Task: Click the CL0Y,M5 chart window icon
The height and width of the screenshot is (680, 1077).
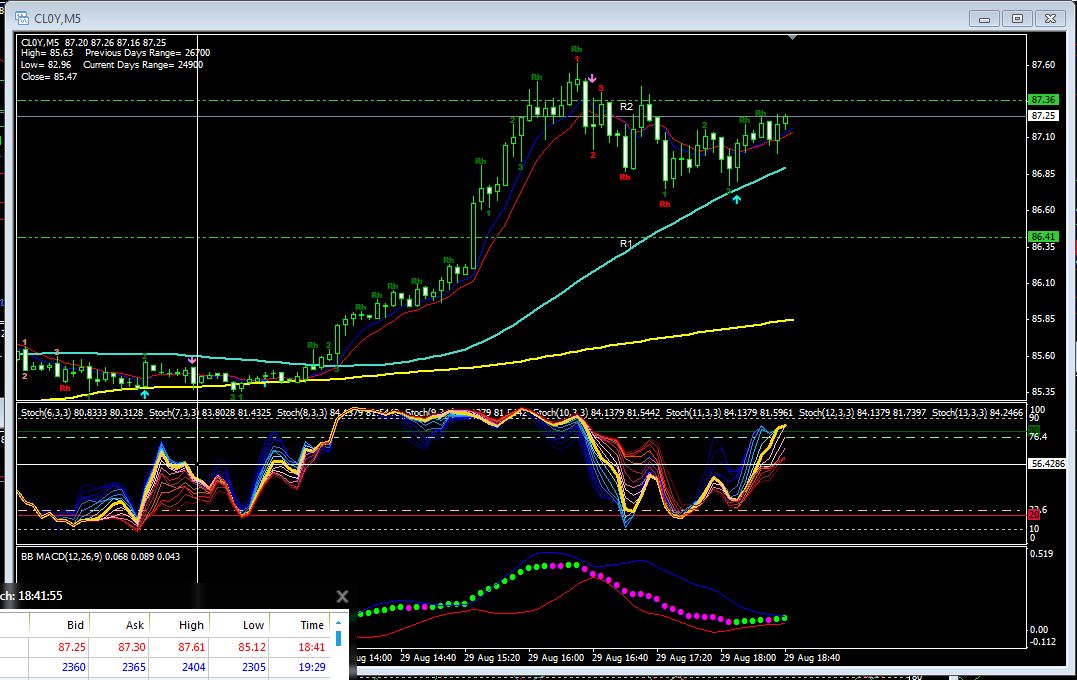Action: tap(21, 18)
